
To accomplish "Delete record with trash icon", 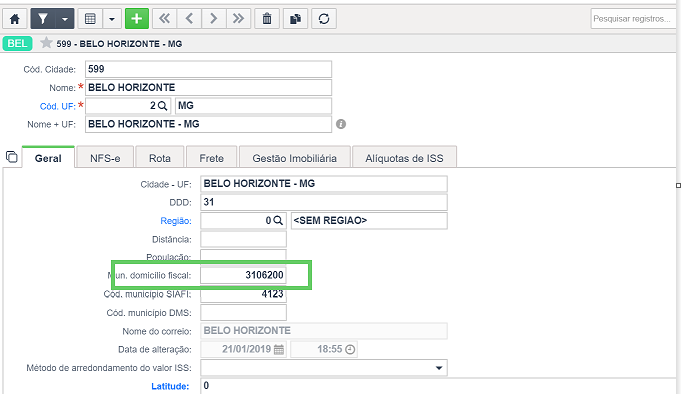I will (x=267, y=19).
